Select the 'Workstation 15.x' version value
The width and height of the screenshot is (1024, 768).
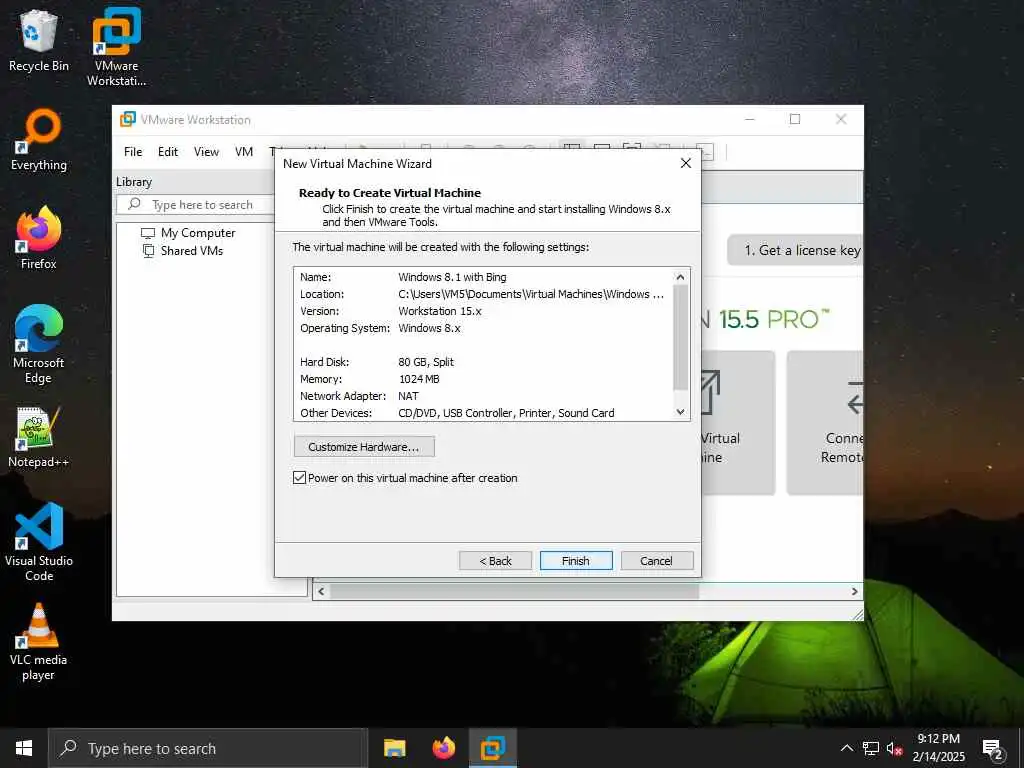tap(440, 312)
